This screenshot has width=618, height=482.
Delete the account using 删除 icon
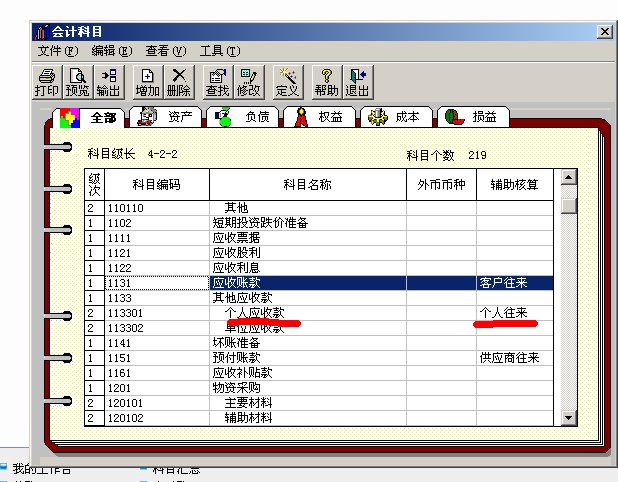(x=179, y=82)
